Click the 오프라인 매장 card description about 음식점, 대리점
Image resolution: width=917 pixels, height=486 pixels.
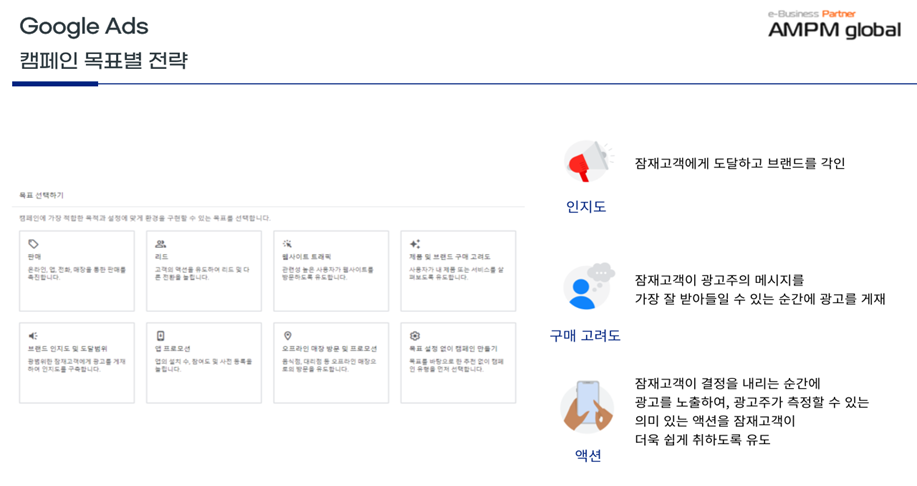point(328,365)
